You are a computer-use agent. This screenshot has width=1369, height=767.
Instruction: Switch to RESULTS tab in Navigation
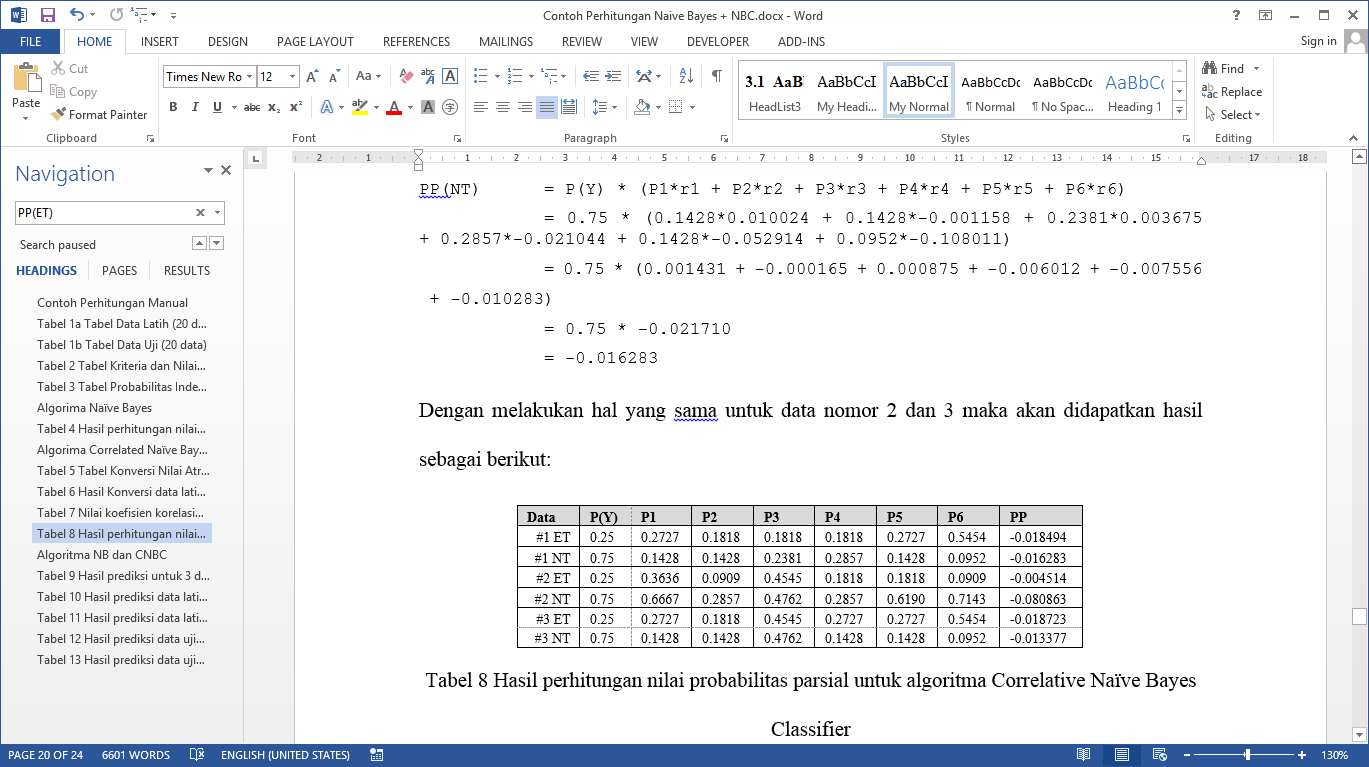coord(187,270)
